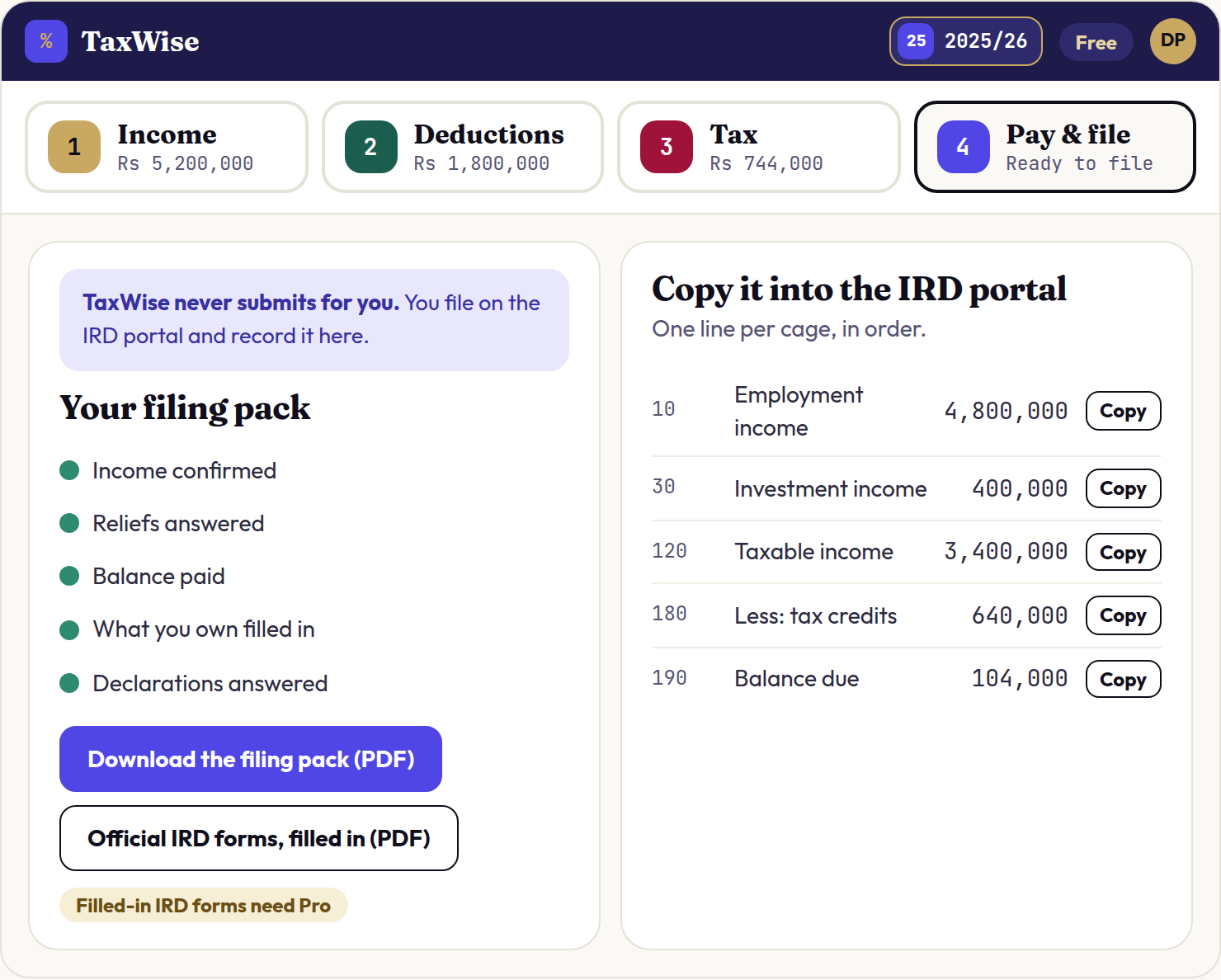Click cage number 190

pos(669,678)
